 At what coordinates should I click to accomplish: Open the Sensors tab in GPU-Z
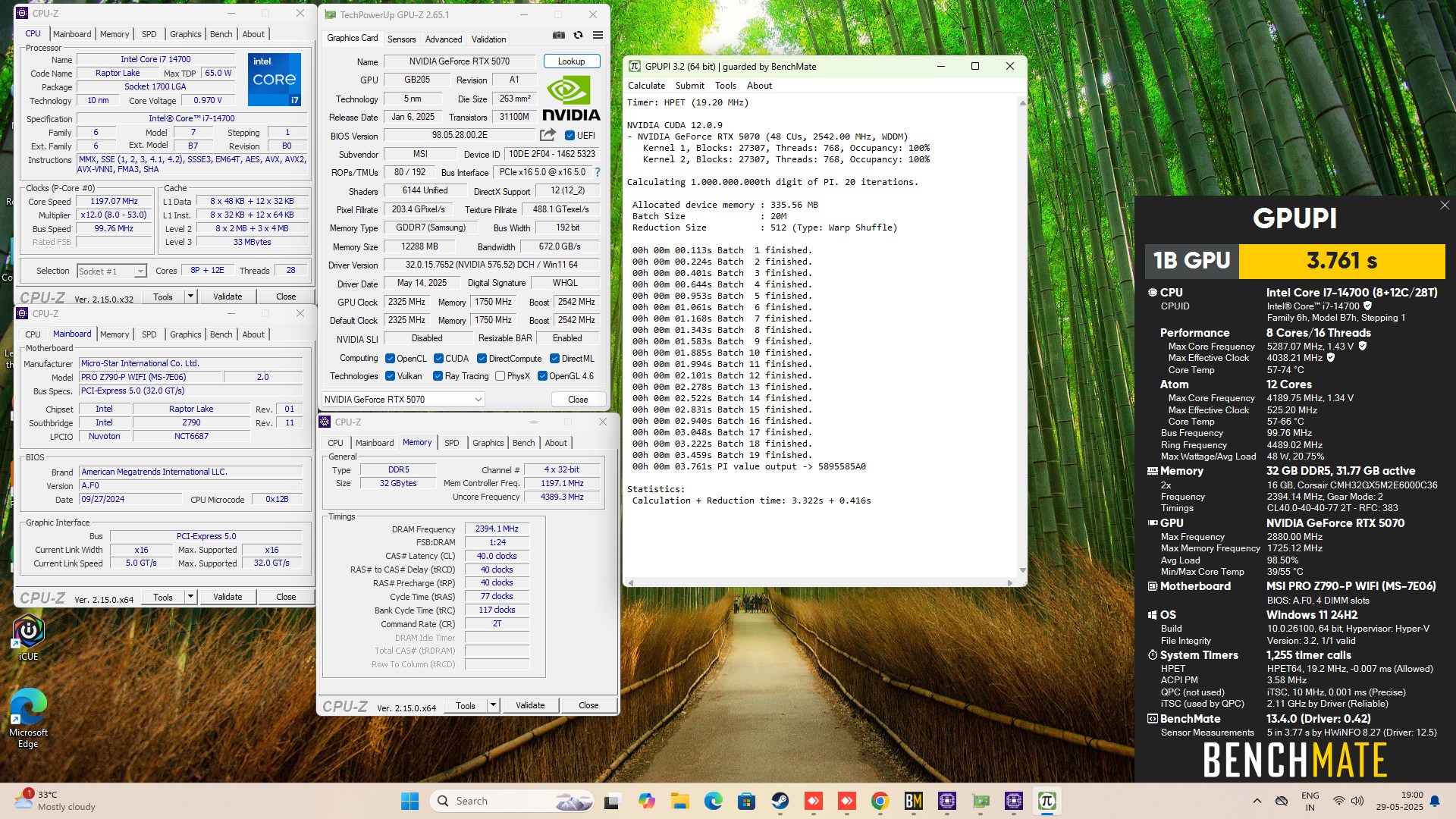pyautogui.click(x=401, y=39)
